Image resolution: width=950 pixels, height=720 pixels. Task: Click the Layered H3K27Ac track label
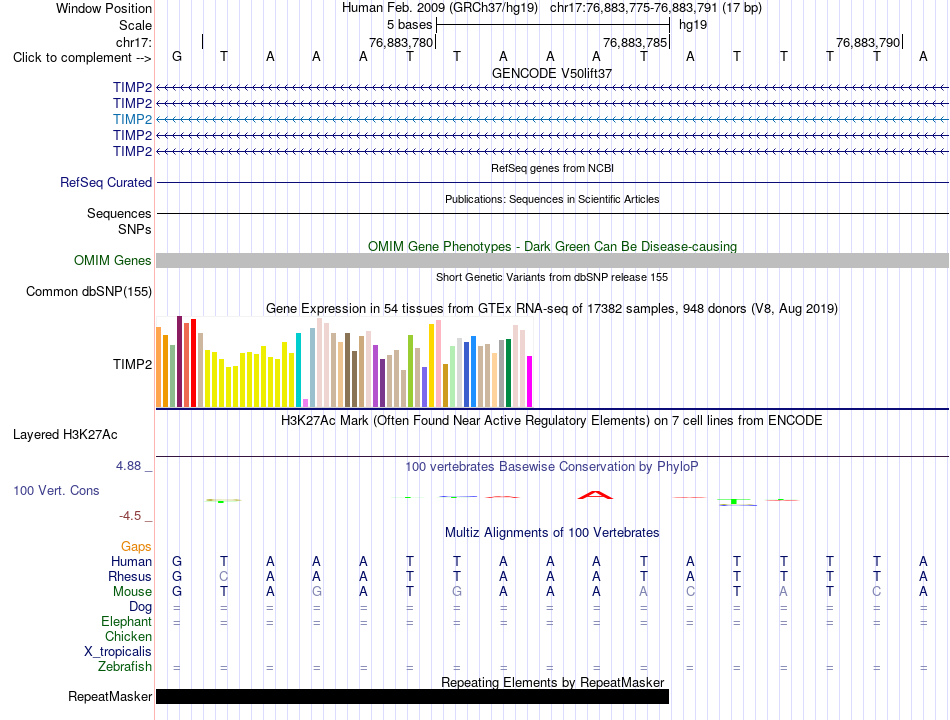coord(65,435)
